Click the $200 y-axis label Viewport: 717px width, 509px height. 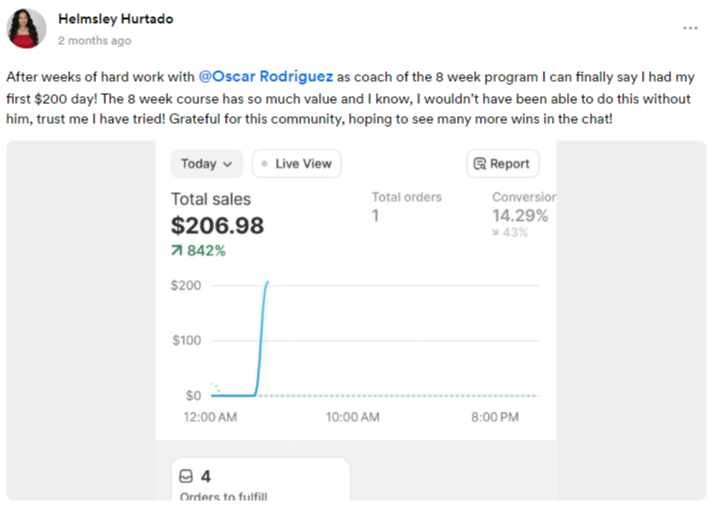click(186, 285)
